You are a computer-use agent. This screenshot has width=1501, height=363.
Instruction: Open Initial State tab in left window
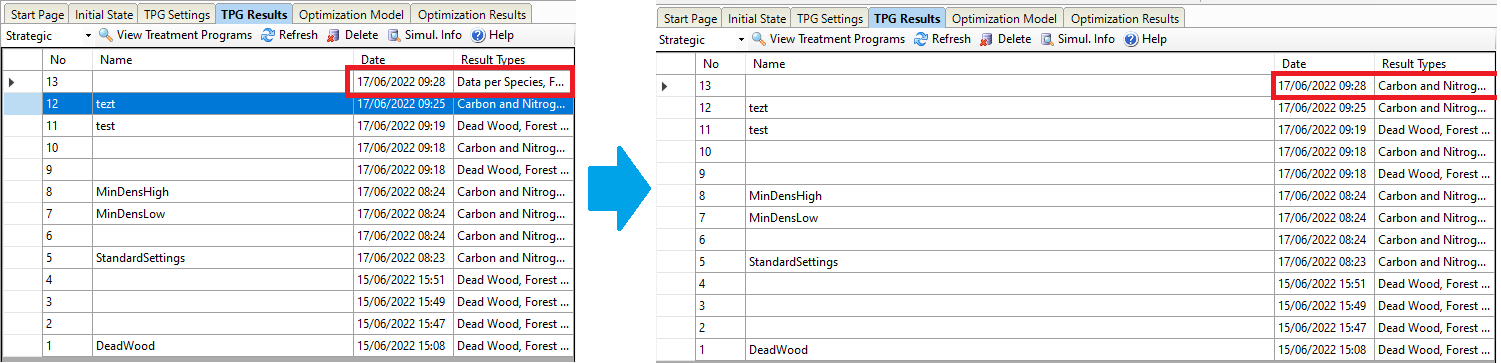103,15
